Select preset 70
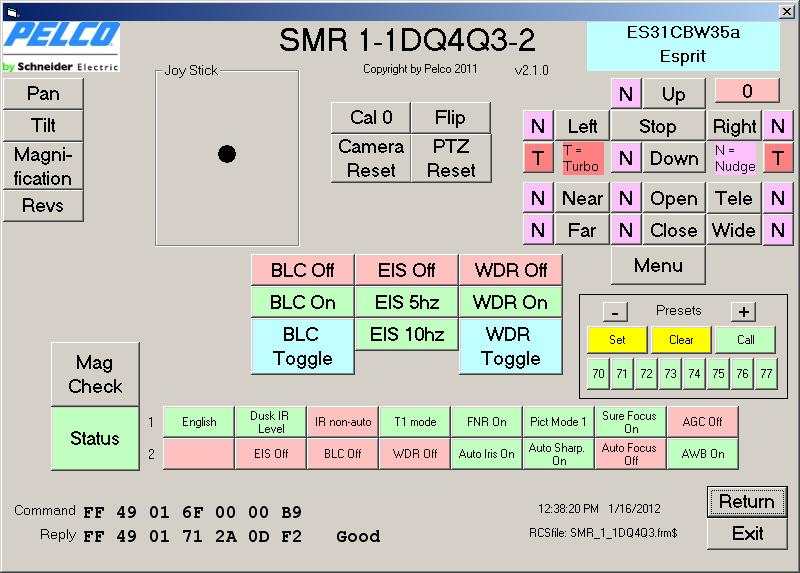Screen dimensions: 800x573 pyautogui.click(x=598, y=374)
